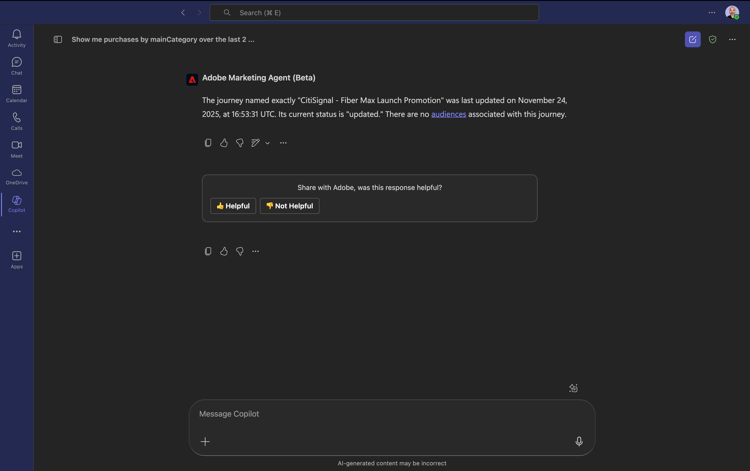Open the Activity bell icon
This screenshot has width=750, height=471.
coord(17,38)
